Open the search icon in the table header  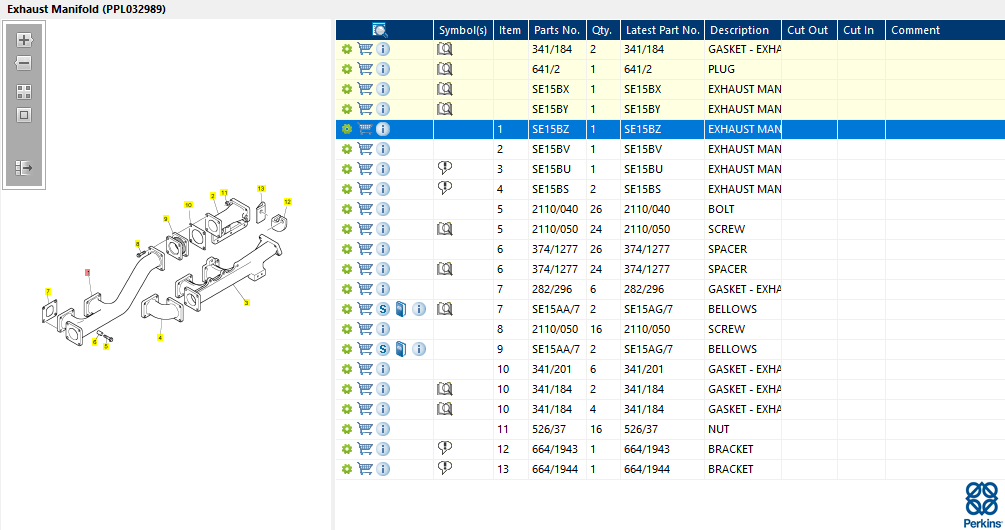point(380,30)
